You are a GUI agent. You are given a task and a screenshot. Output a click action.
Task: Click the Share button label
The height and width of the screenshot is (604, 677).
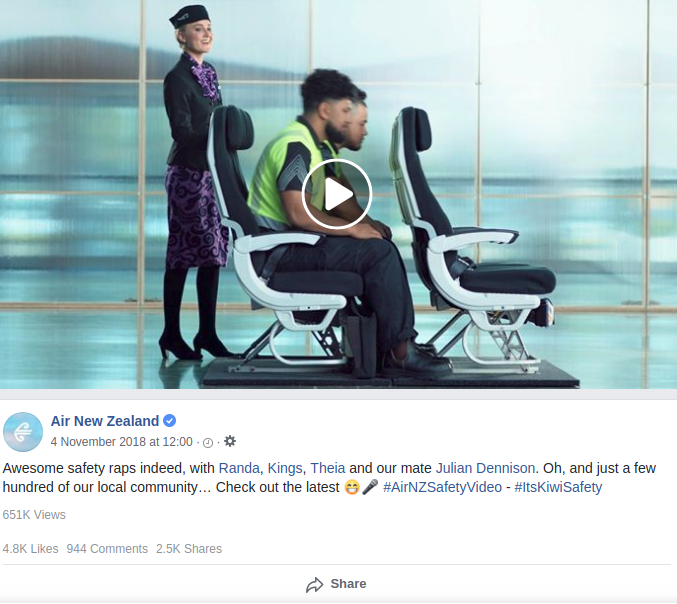pyautogui.click(x=348, y=584)
